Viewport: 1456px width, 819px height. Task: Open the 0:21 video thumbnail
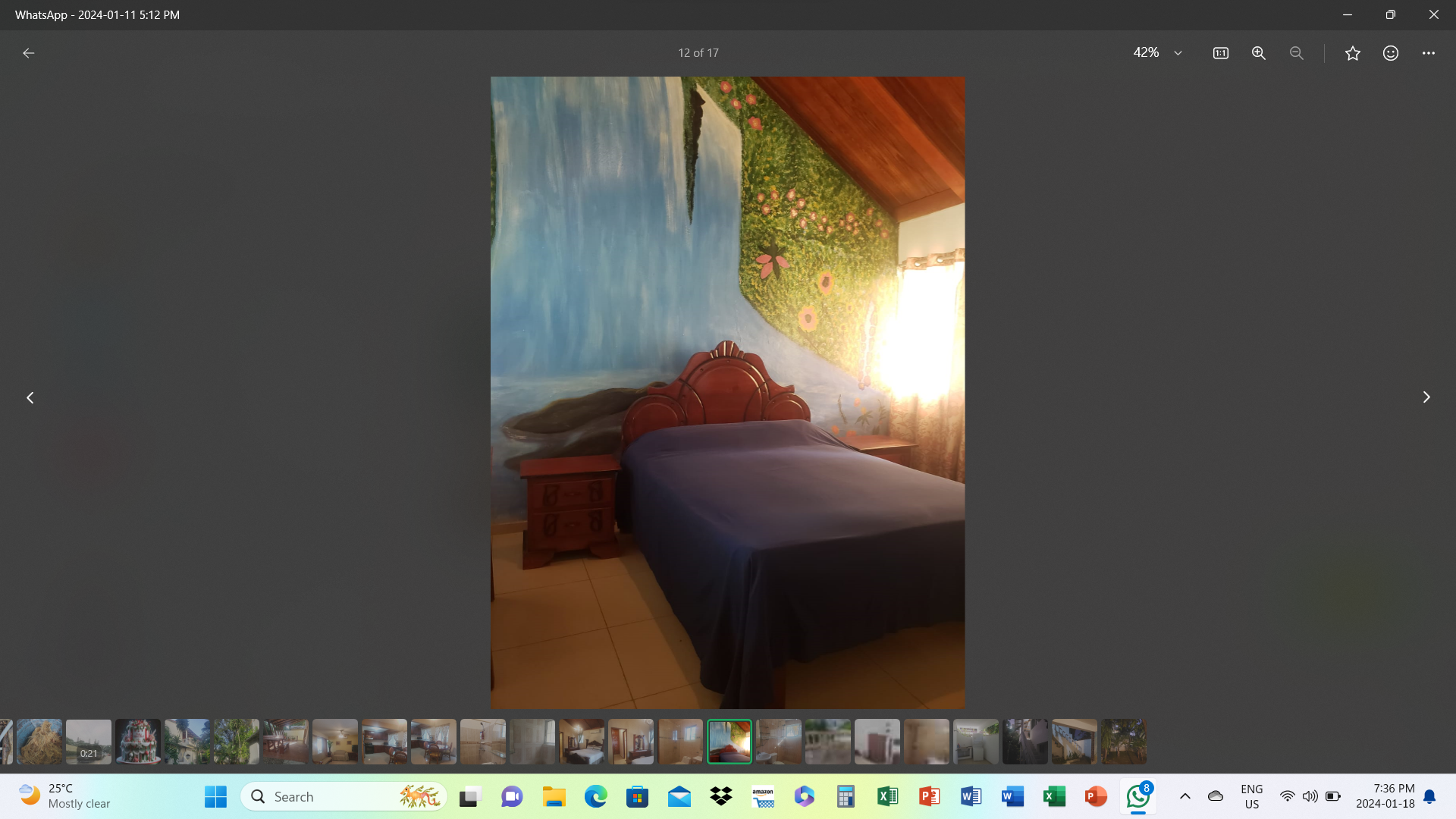(89, 742)
